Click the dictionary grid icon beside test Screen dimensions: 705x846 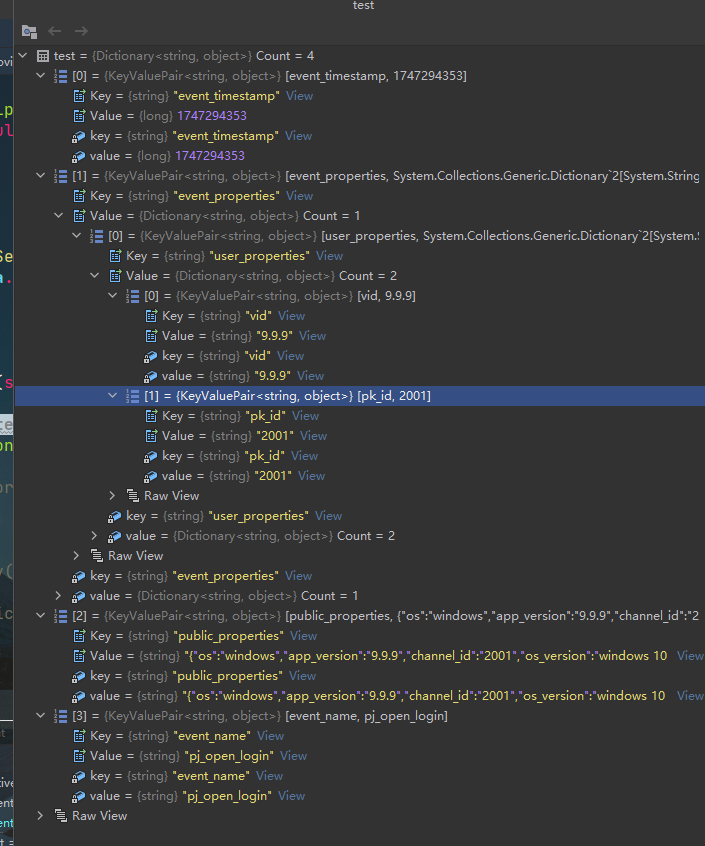(x=43, y=56)
